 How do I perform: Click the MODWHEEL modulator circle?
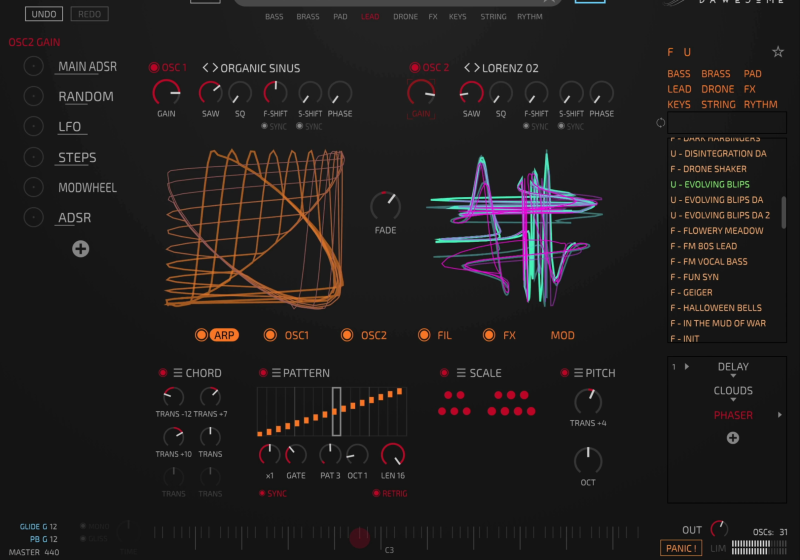[x=34, y=187]
